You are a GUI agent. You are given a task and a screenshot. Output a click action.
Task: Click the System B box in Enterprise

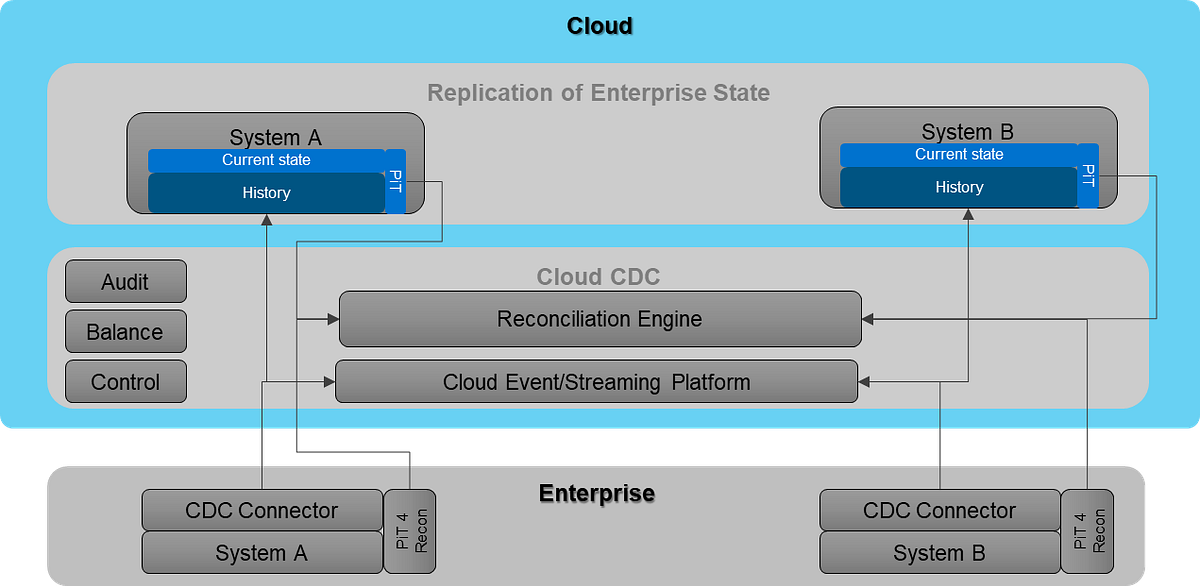pyautogui.click(x=939, y=551)
